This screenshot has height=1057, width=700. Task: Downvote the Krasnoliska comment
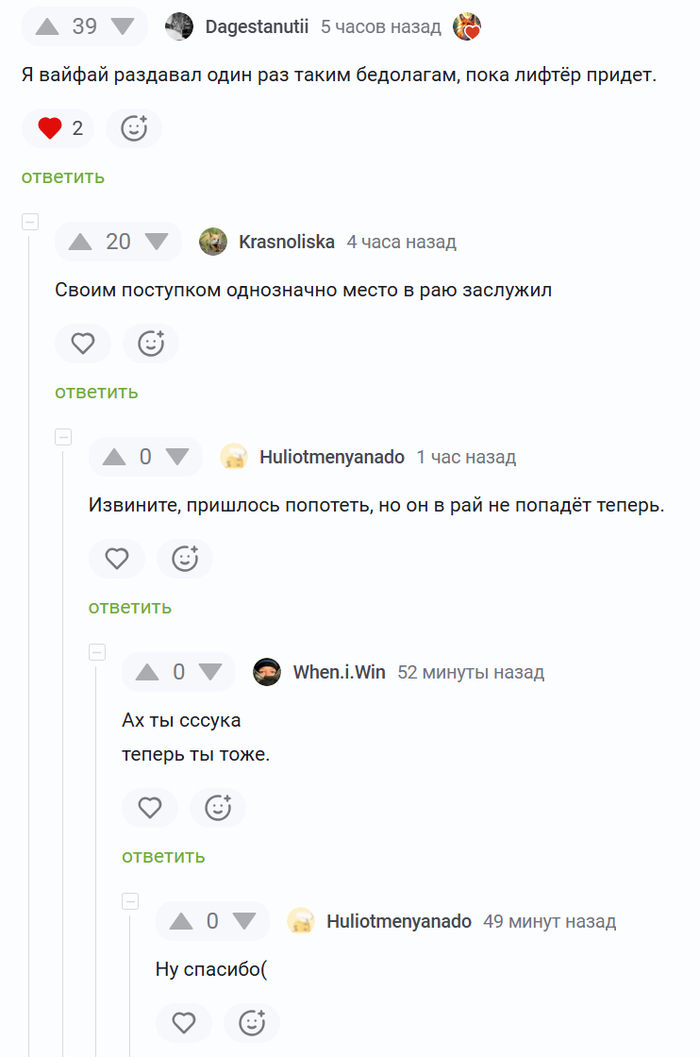click(156, 242)
